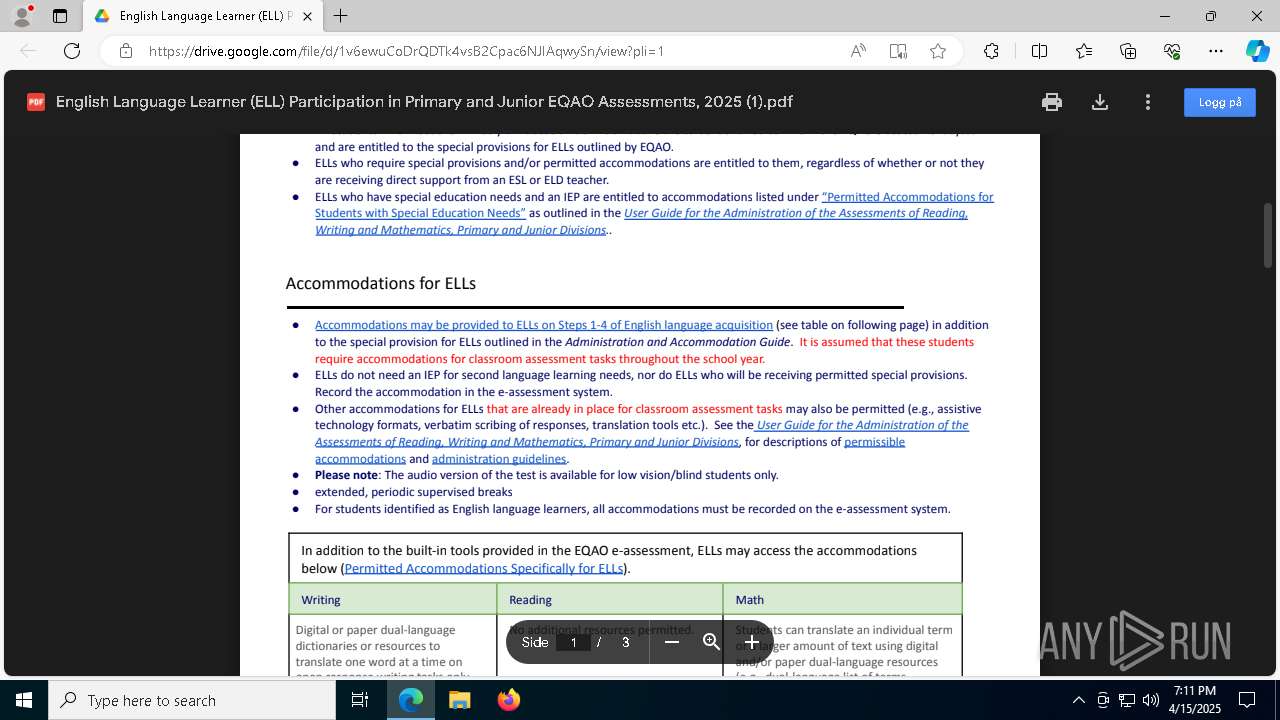Image resolution: width=1280 pixels, height=720 pixels.
Task: Open Edge Settings and more menu
Action: [x=1216, y=51]
